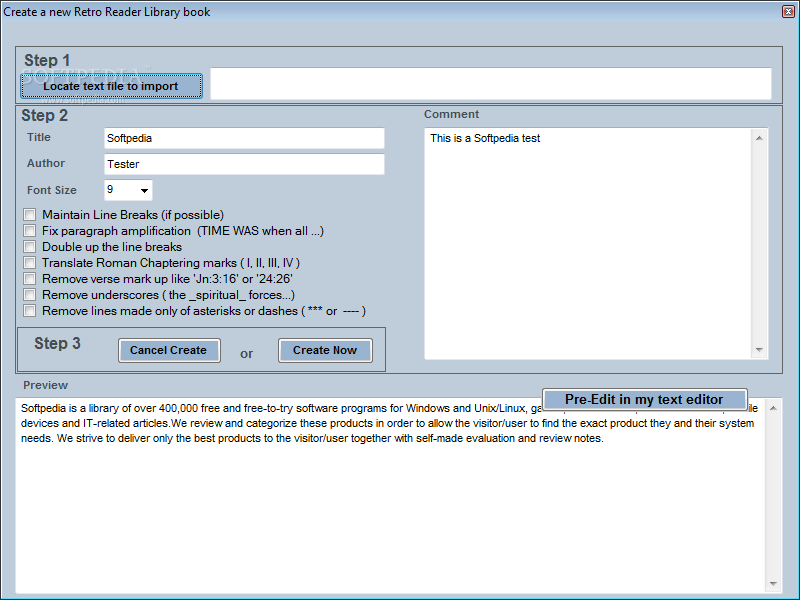Click the Preview pane scroll up arrow
This screenshot has width=800, height=600.
[773, 408]
